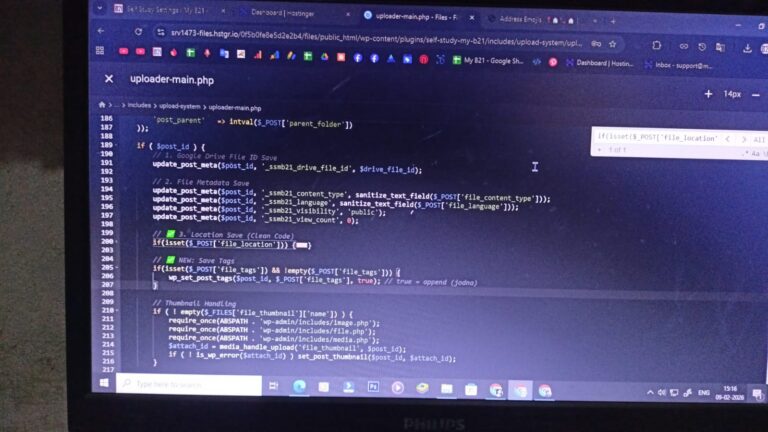Expand folded code block on line 200
The image size is (768, 432).
(x=301, y=244)
